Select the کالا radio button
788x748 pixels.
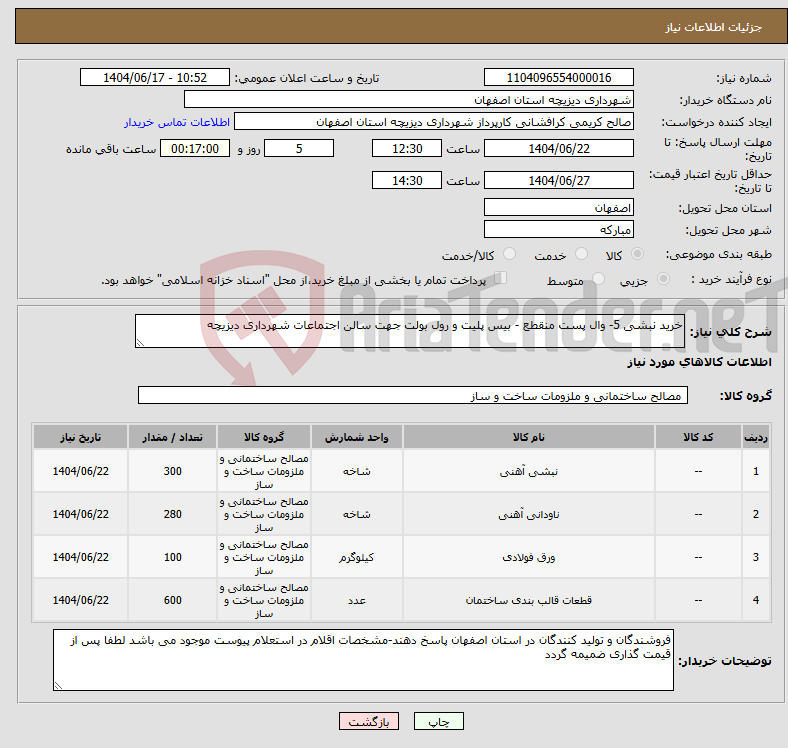tap(637, 254)
